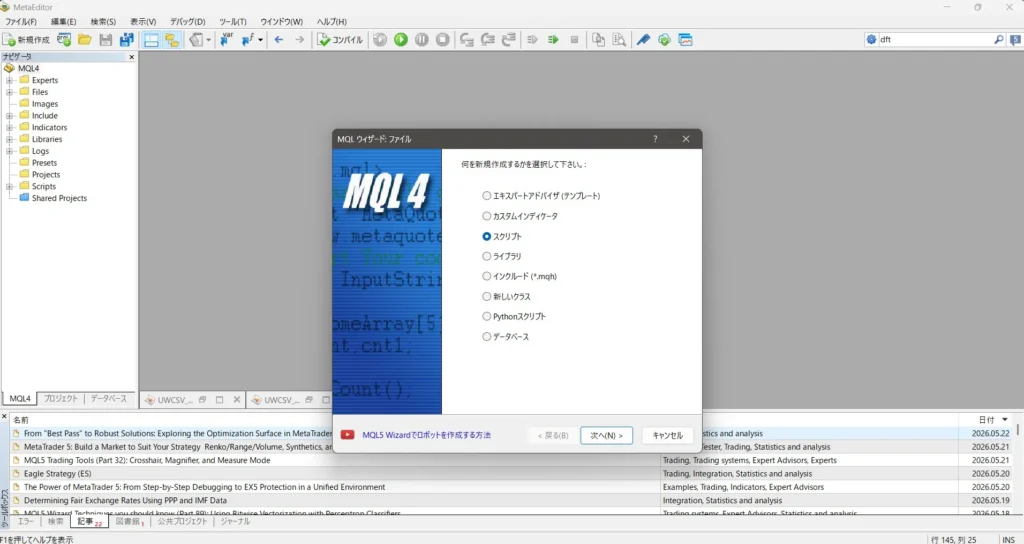Screen dimensions: 1024x544
Task: Click the Stop debugging toolbar icon
Action: (x=443, y=40)
